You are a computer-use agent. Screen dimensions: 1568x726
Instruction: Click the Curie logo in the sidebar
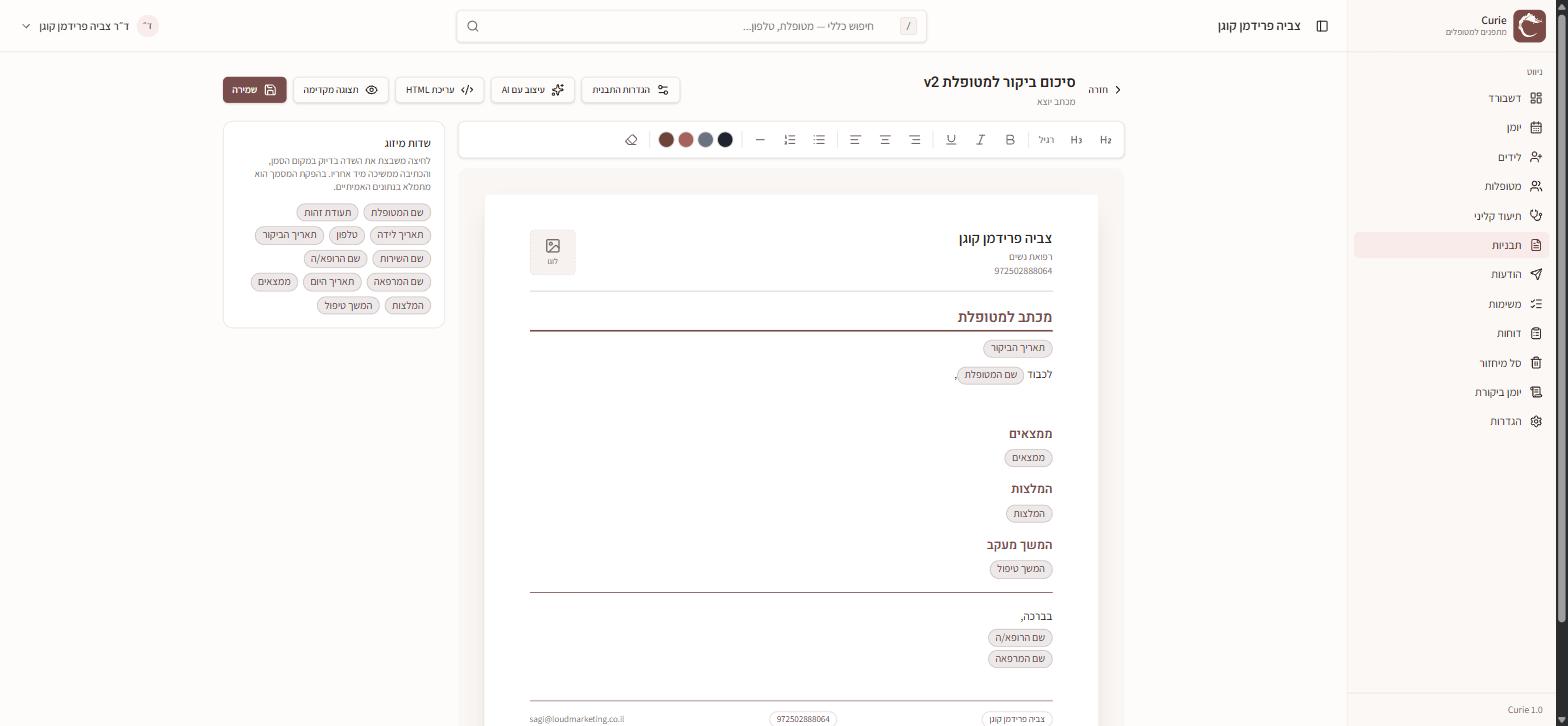tap(1529, 26)
